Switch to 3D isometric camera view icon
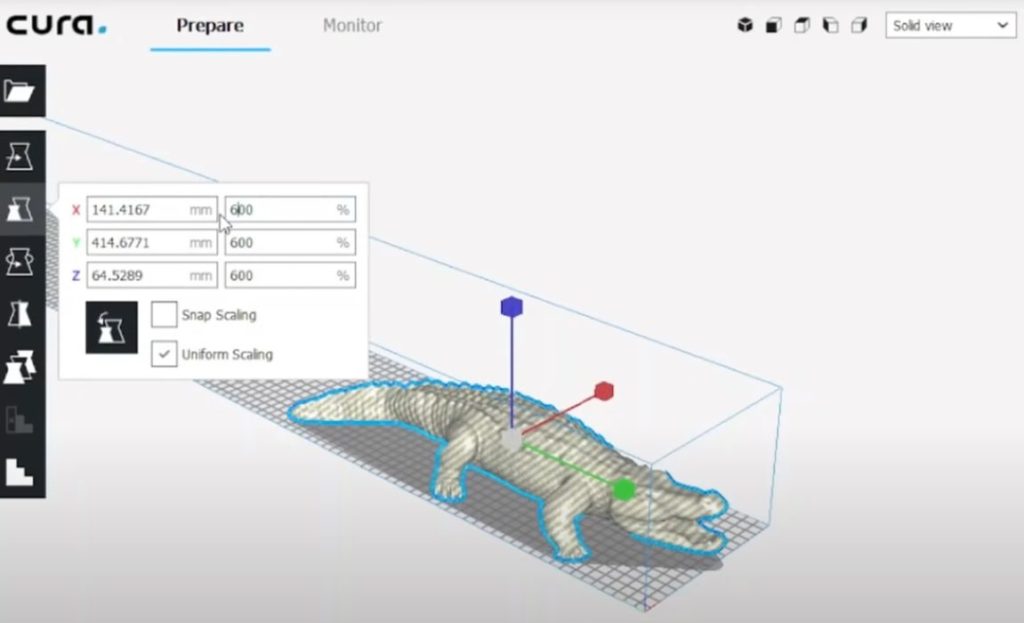The width and height of the screenshot is (1024, 623). tap(745, 26)
